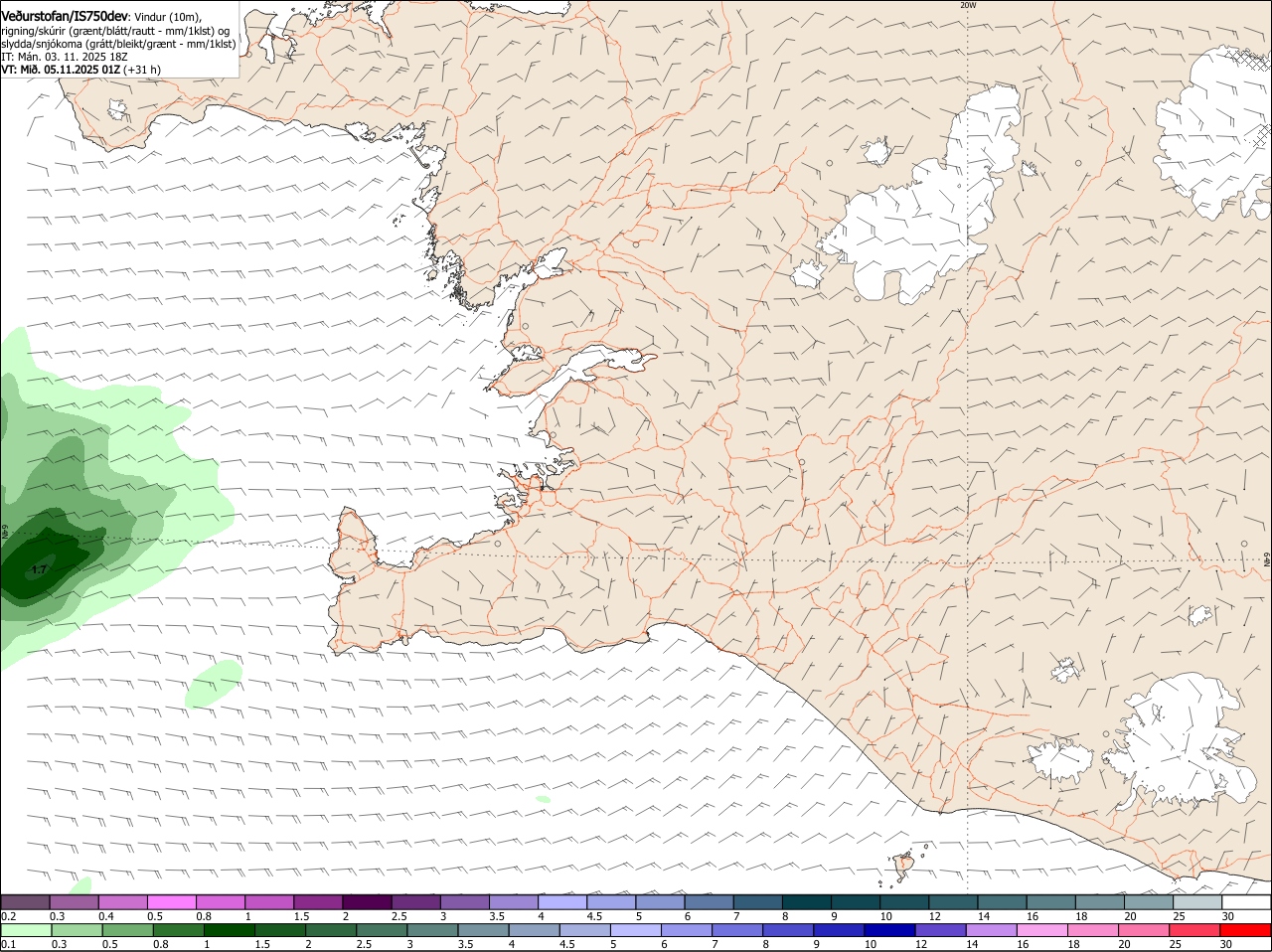Click the lower legend swatch starting at 0.3
Screen dimensions: 1272x952
coord(77,930)
